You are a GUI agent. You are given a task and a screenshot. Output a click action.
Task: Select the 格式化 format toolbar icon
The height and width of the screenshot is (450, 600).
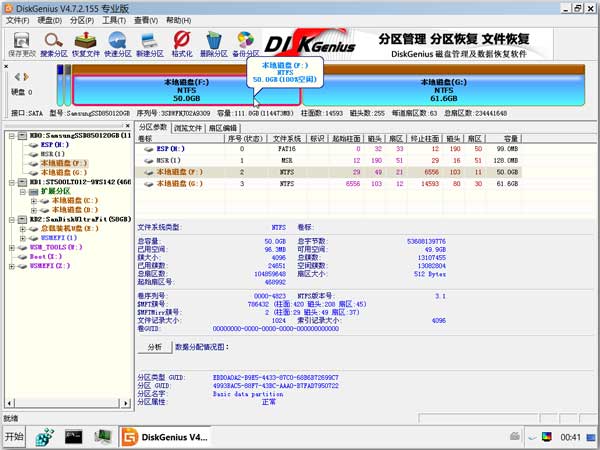(x=182, y=44)
